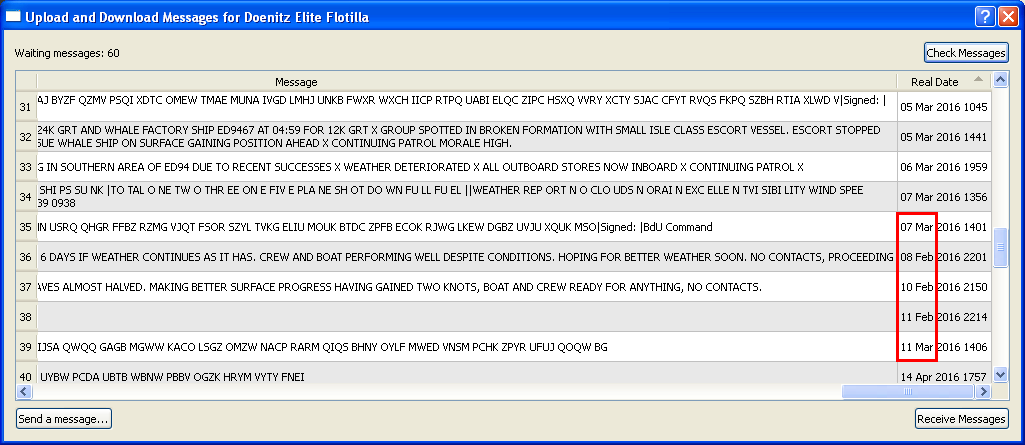This screenshot has width=1025, height=445.
Task: Click the 14 Apr 2016 1757 date cell
Action: (x=943, y=377)
